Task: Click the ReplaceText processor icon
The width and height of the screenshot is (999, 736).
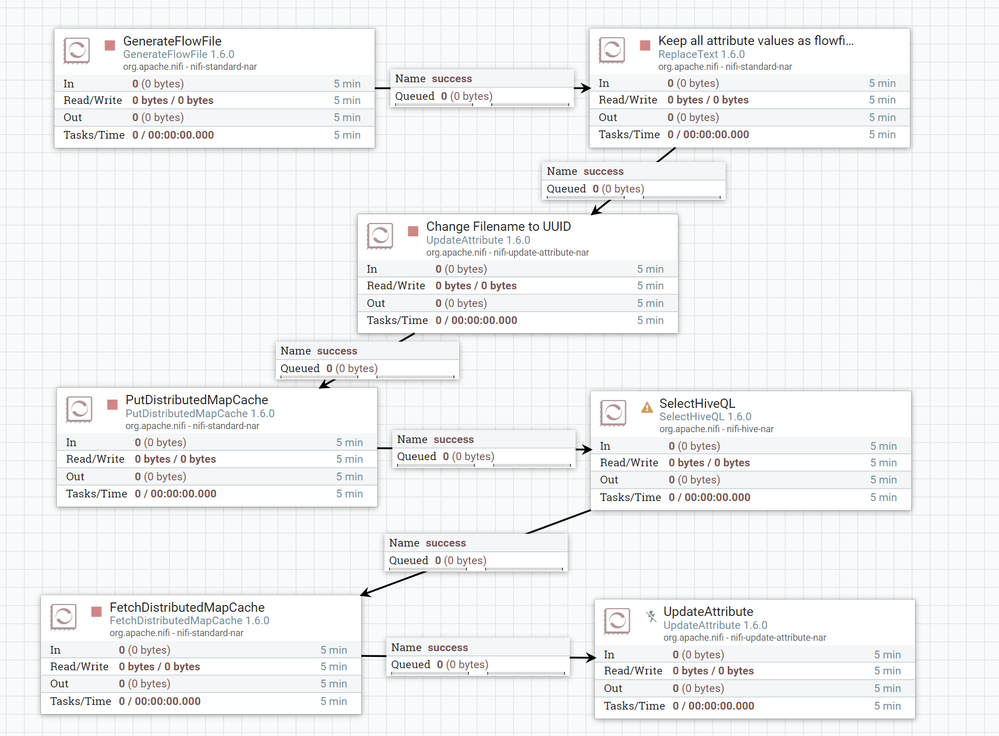Action: tap(612, 50)
